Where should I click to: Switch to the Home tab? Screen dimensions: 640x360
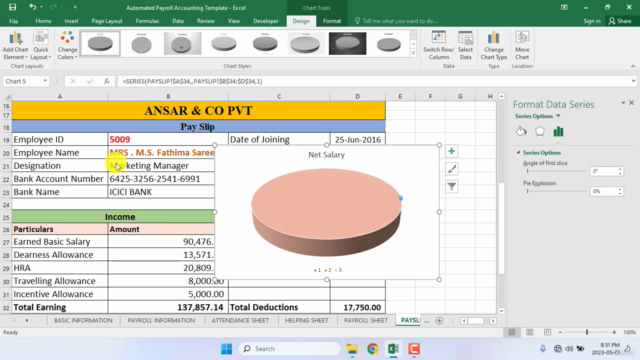pos(43,21)
